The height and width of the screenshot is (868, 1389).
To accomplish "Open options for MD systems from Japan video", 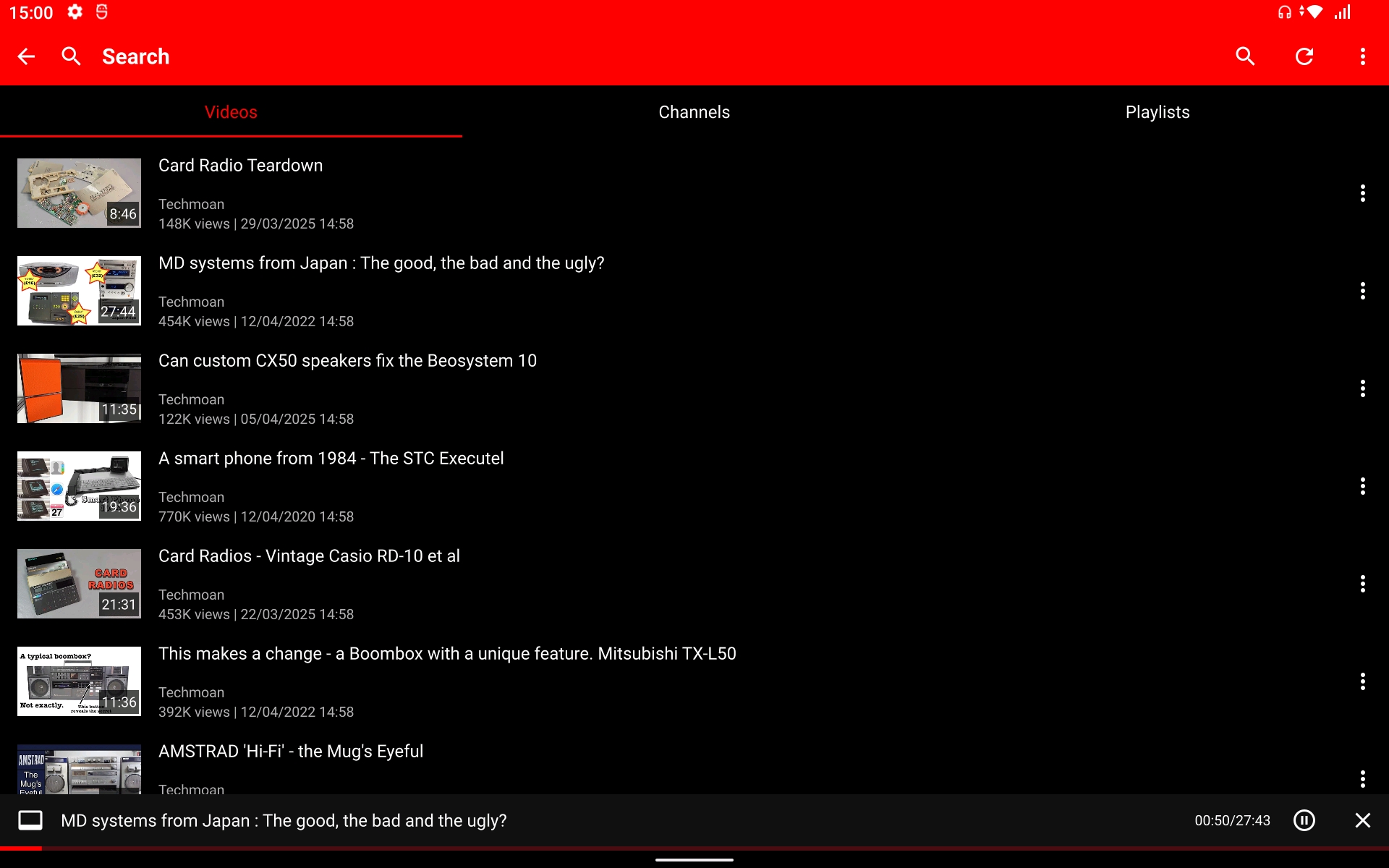I will click(1363, 291).
